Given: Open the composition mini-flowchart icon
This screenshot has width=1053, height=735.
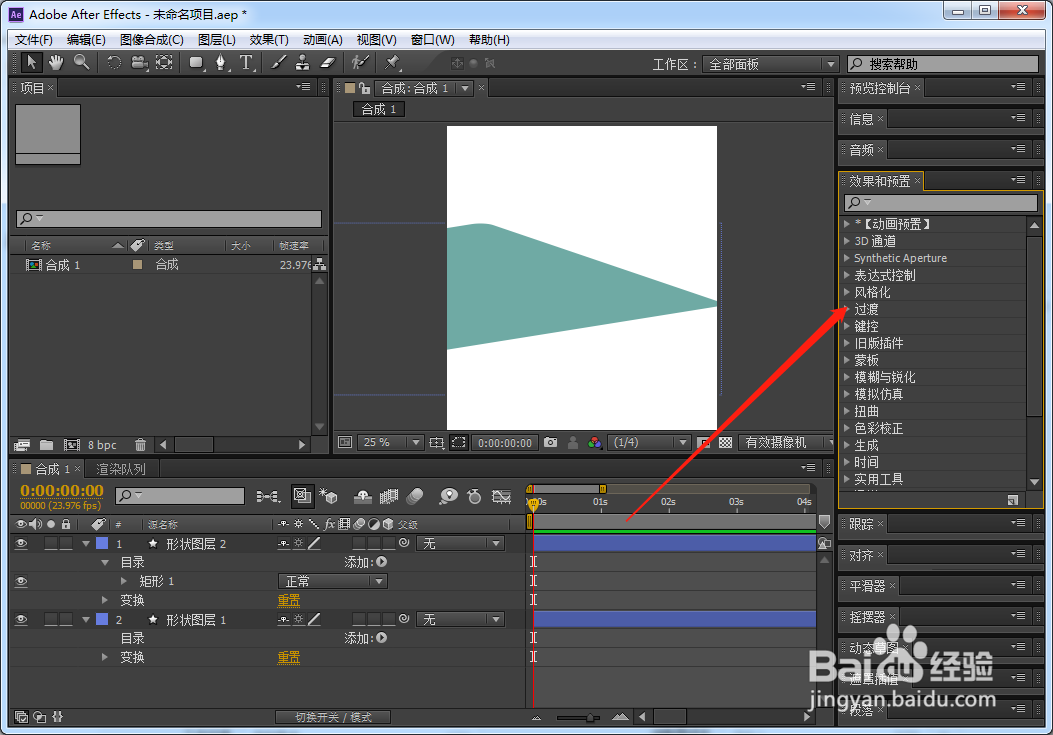Looking at the screenshot, I should (268, 496).
